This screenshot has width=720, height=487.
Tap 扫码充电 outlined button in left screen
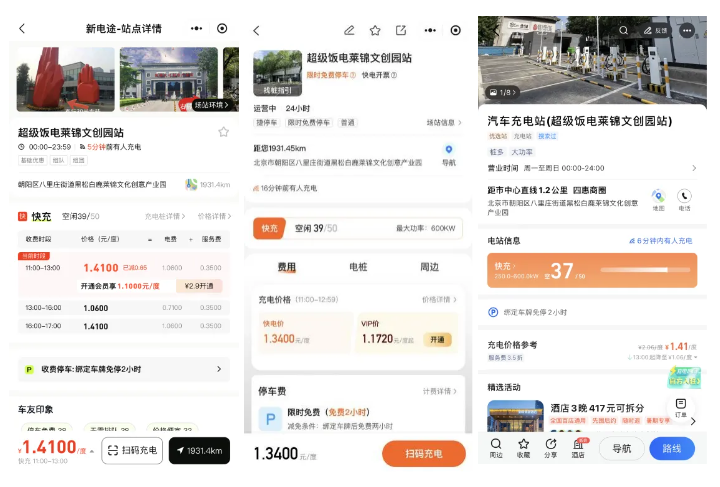pyautogui.click(x=132, y=450)
